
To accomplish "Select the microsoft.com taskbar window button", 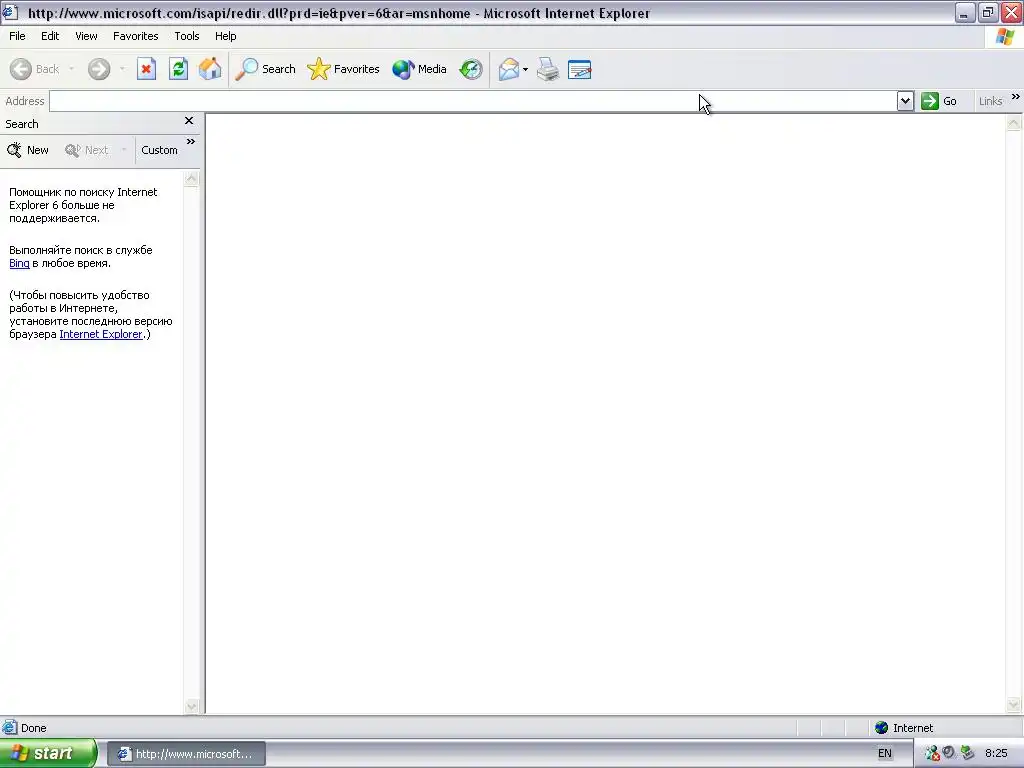I will coord(186,754).
